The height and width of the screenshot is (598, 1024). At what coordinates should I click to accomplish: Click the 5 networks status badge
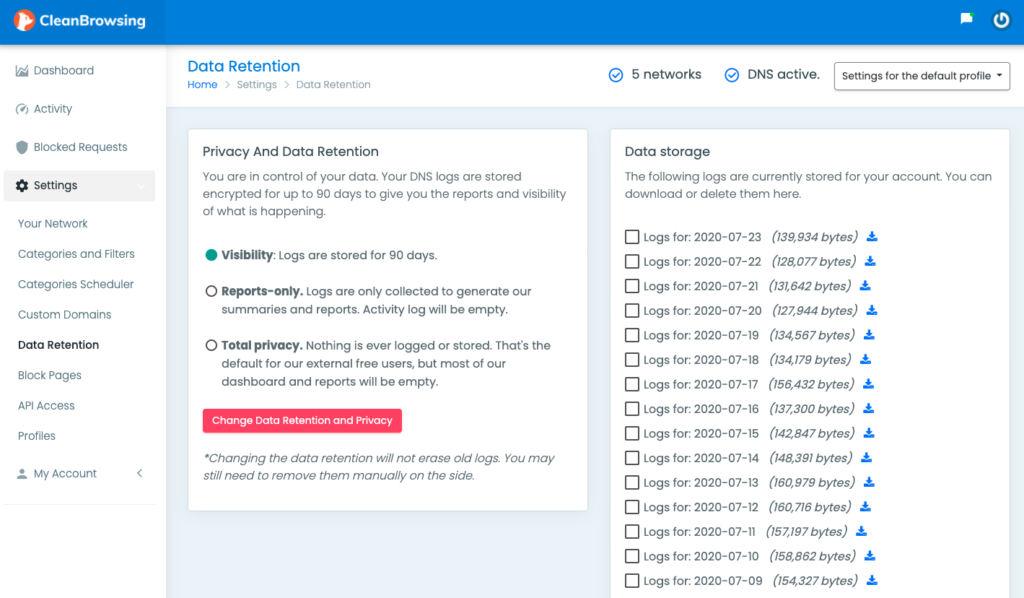[654, 74]
